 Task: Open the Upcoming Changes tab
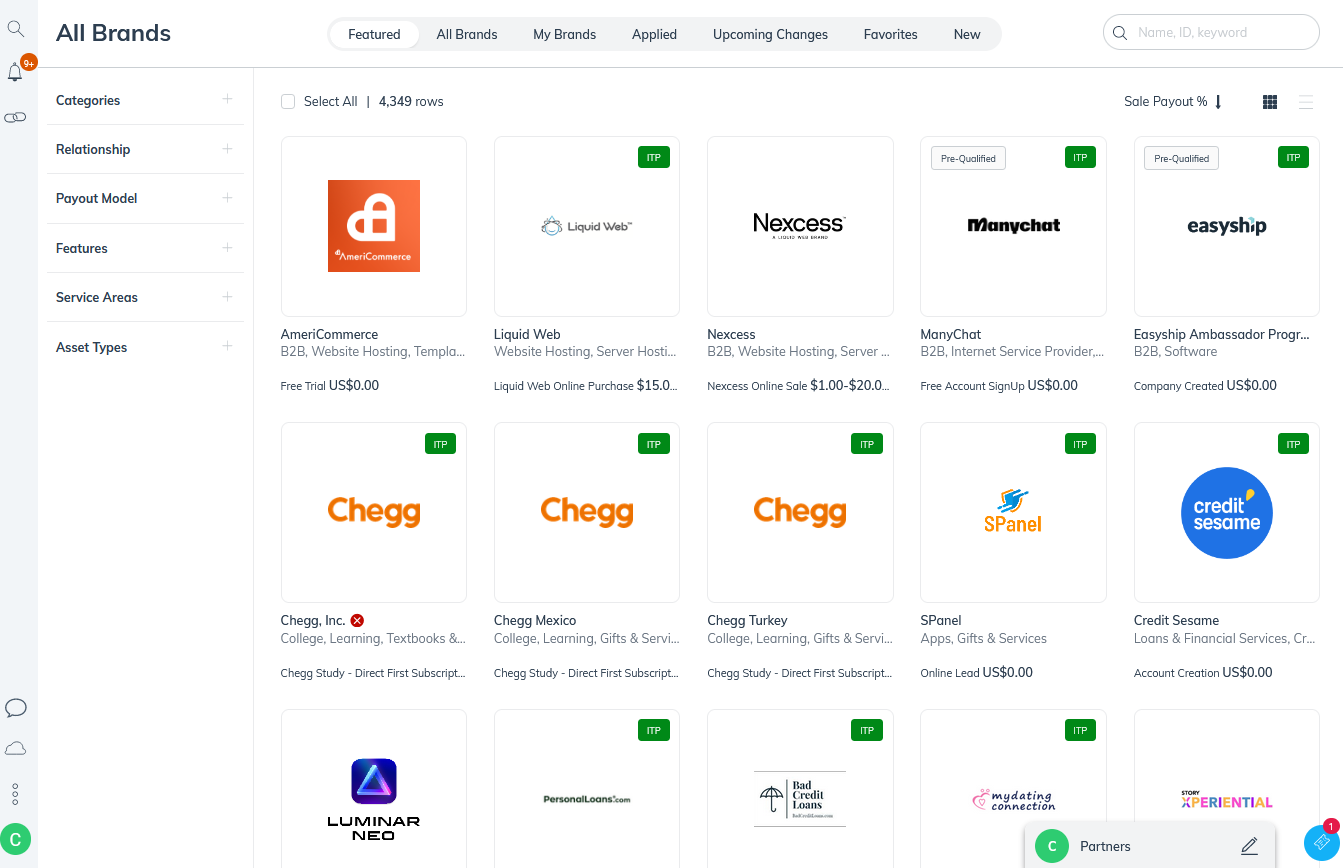click(770, 33)
